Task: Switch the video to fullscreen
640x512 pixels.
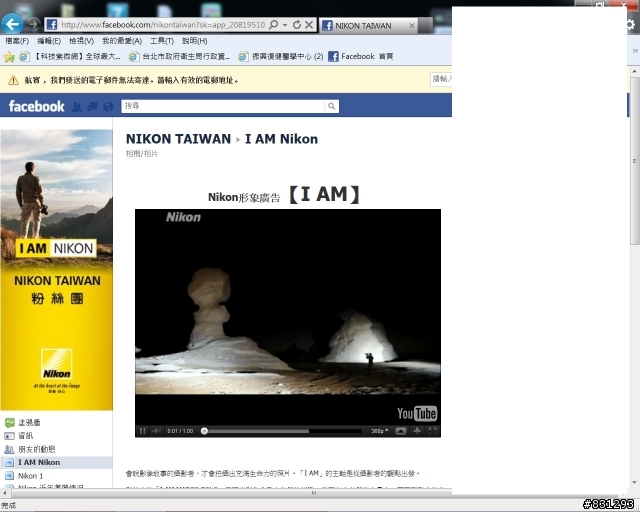Action: pos(433,431)
